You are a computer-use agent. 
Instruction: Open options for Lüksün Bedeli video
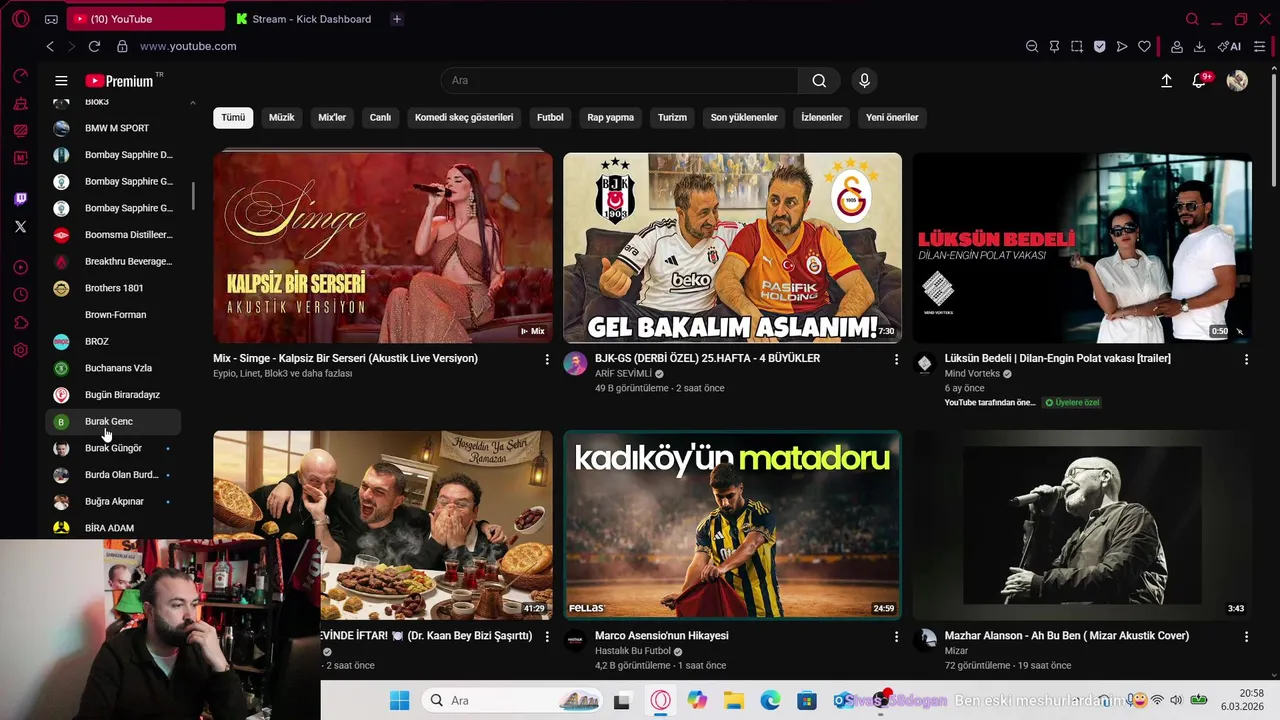coord(1246,359)
